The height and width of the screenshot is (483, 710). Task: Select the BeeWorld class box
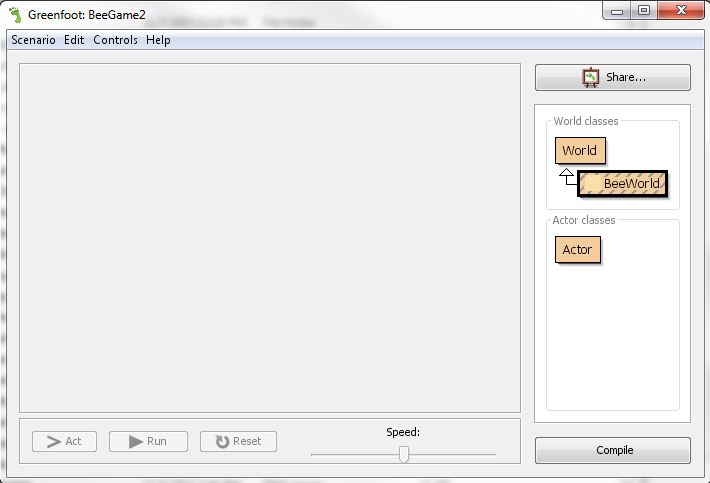(622, 183)
